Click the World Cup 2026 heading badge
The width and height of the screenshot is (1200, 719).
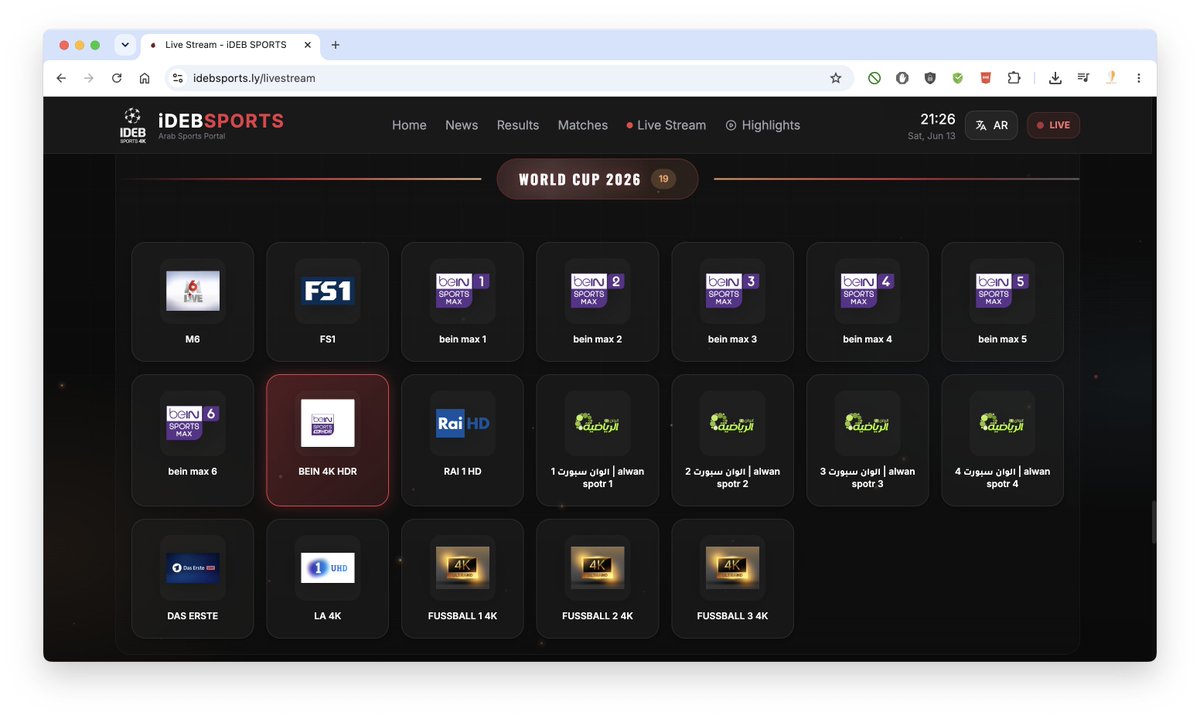pyautogui.click(x=597, y=179)
